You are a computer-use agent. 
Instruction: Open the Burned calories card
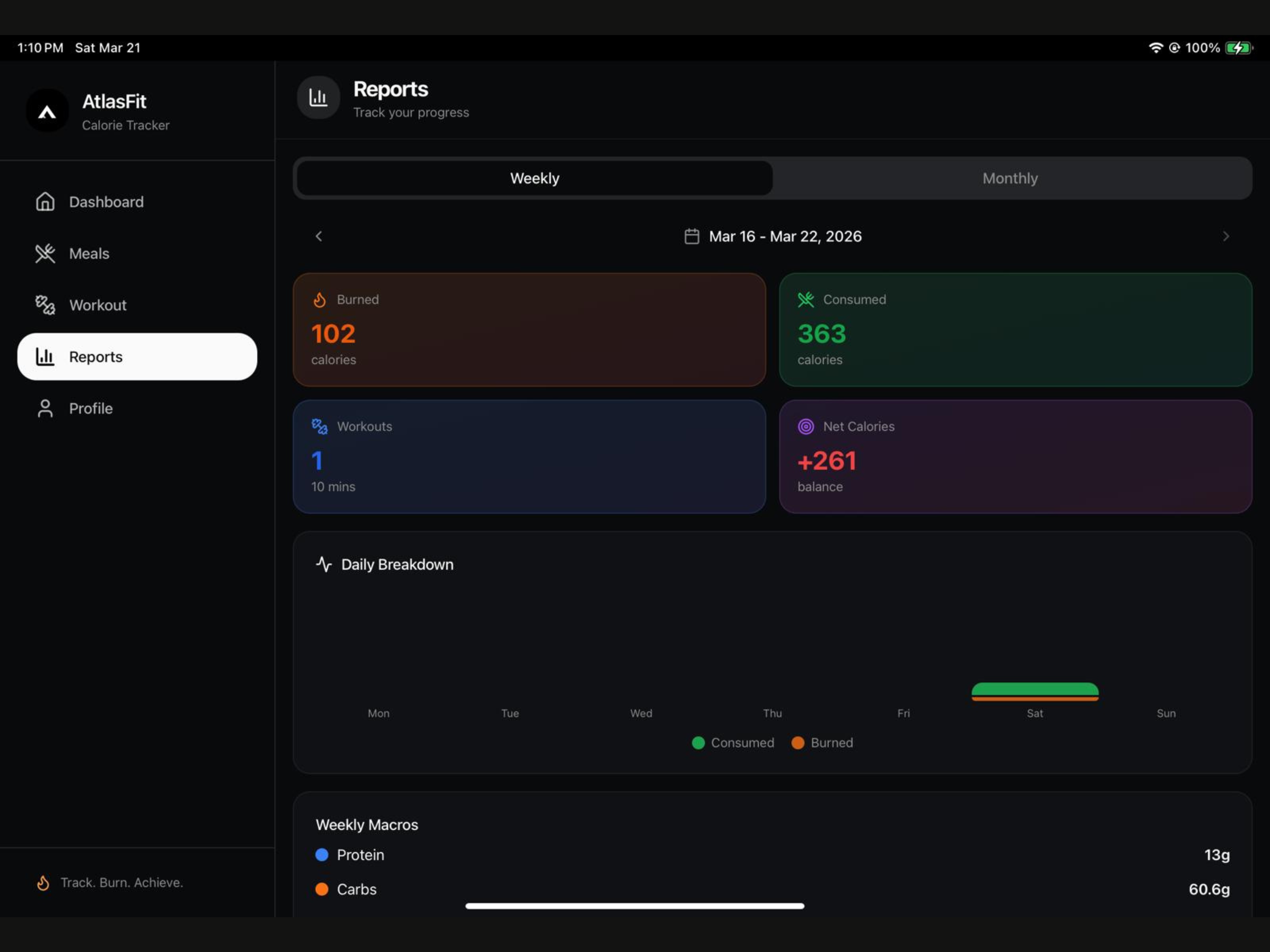coord(529,330)
